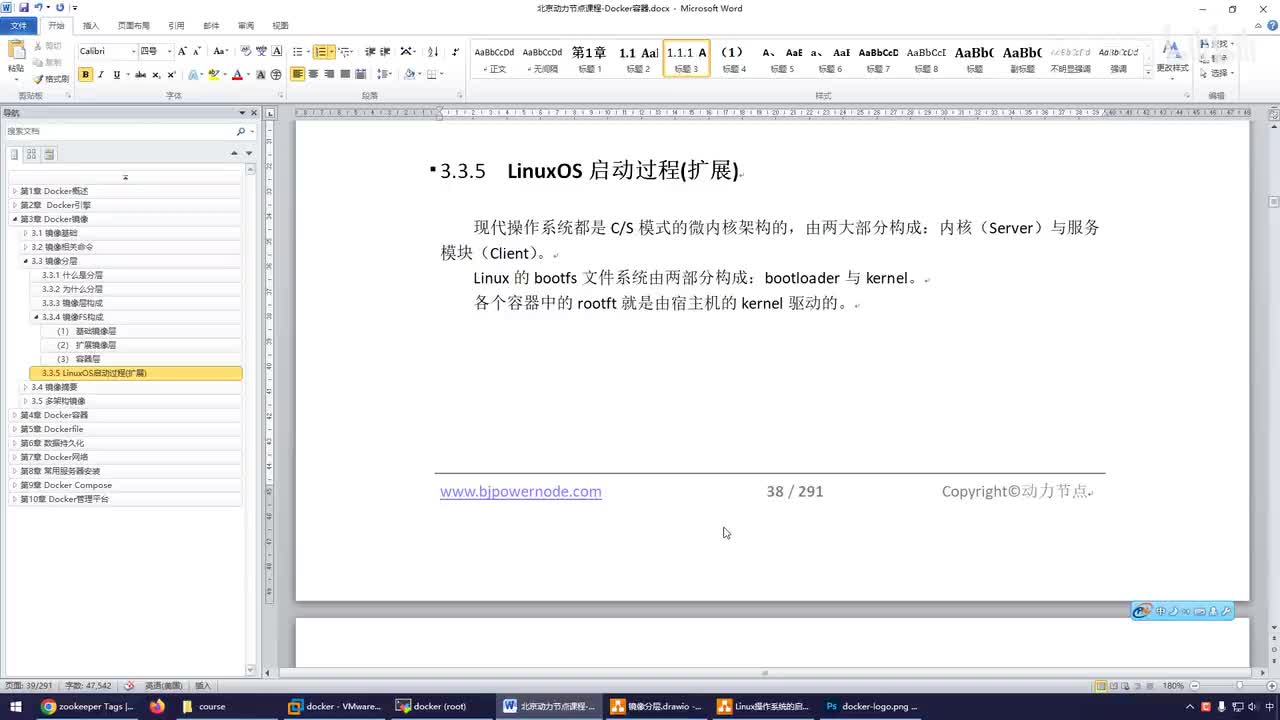Center the paragraph text

(x=314, y=75)
